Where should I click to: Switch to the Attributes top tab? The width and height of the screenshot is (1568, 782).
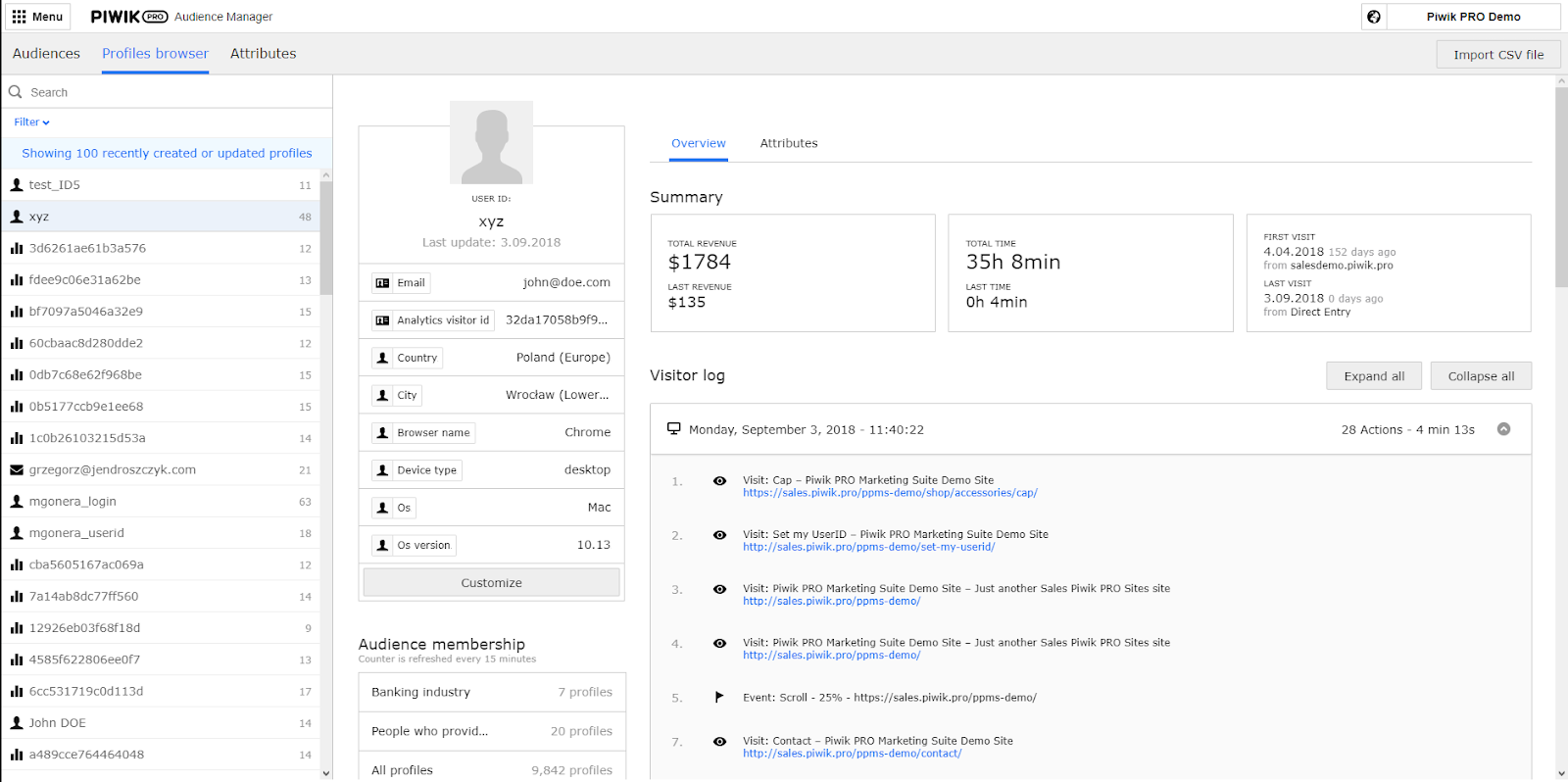pos(263,54)
